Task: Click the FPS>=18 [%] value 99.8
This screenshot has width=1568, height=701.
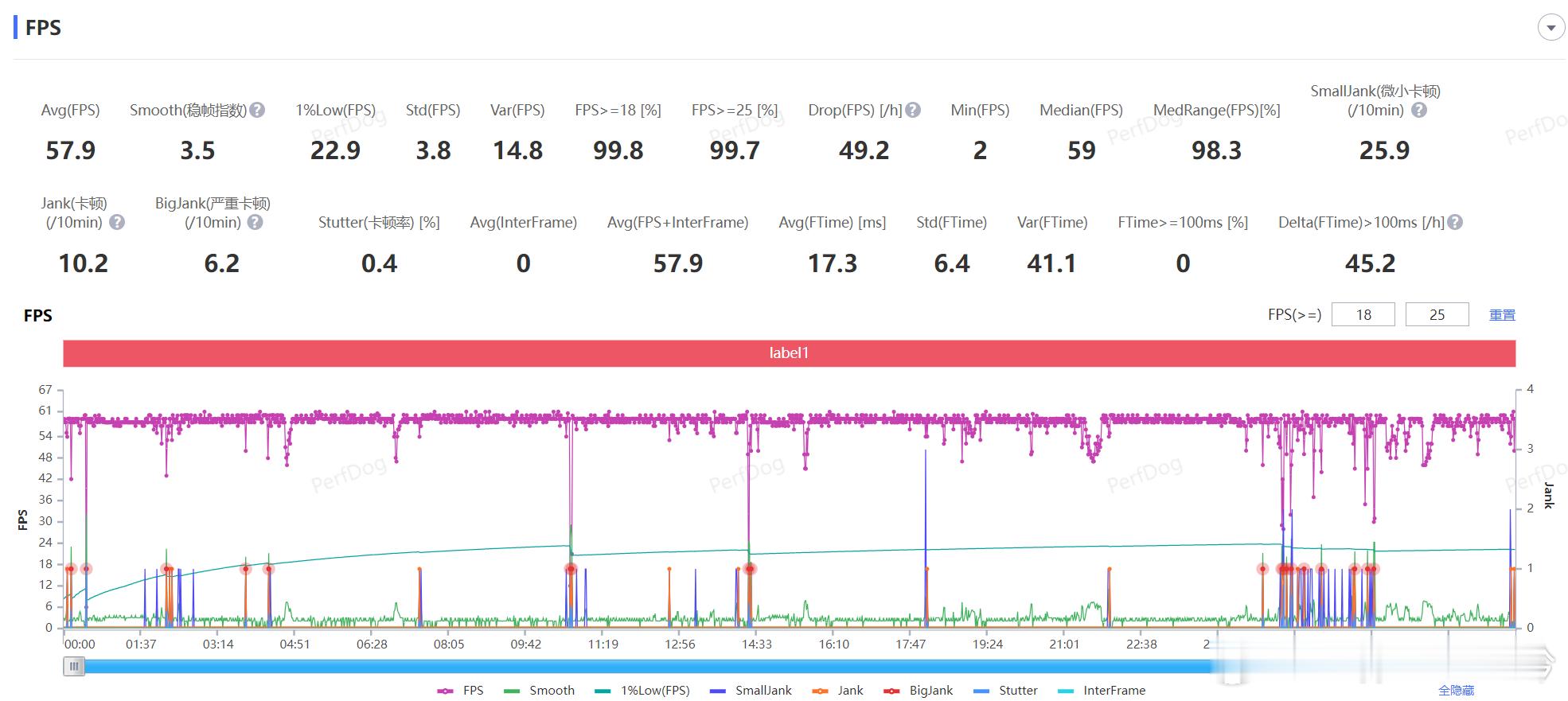Action: tap(618, 150)
